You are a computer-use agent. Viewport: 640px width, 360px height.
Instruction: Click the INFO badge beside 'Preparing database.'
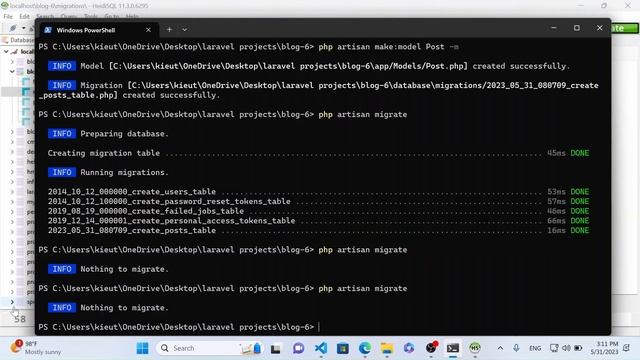tap(62, 134)
